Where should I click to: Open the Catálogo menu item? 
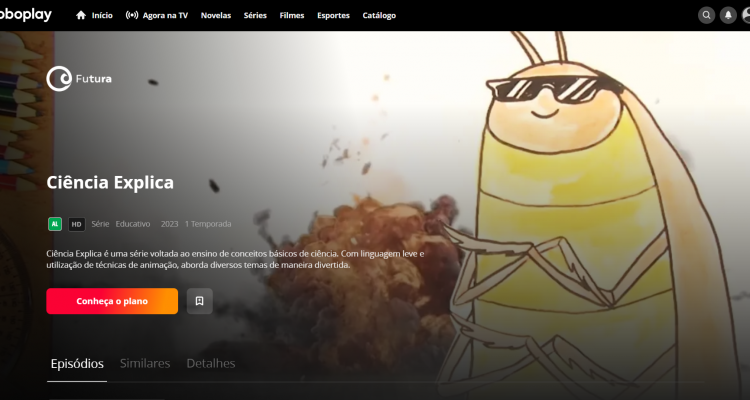click(x=379, y=15)
